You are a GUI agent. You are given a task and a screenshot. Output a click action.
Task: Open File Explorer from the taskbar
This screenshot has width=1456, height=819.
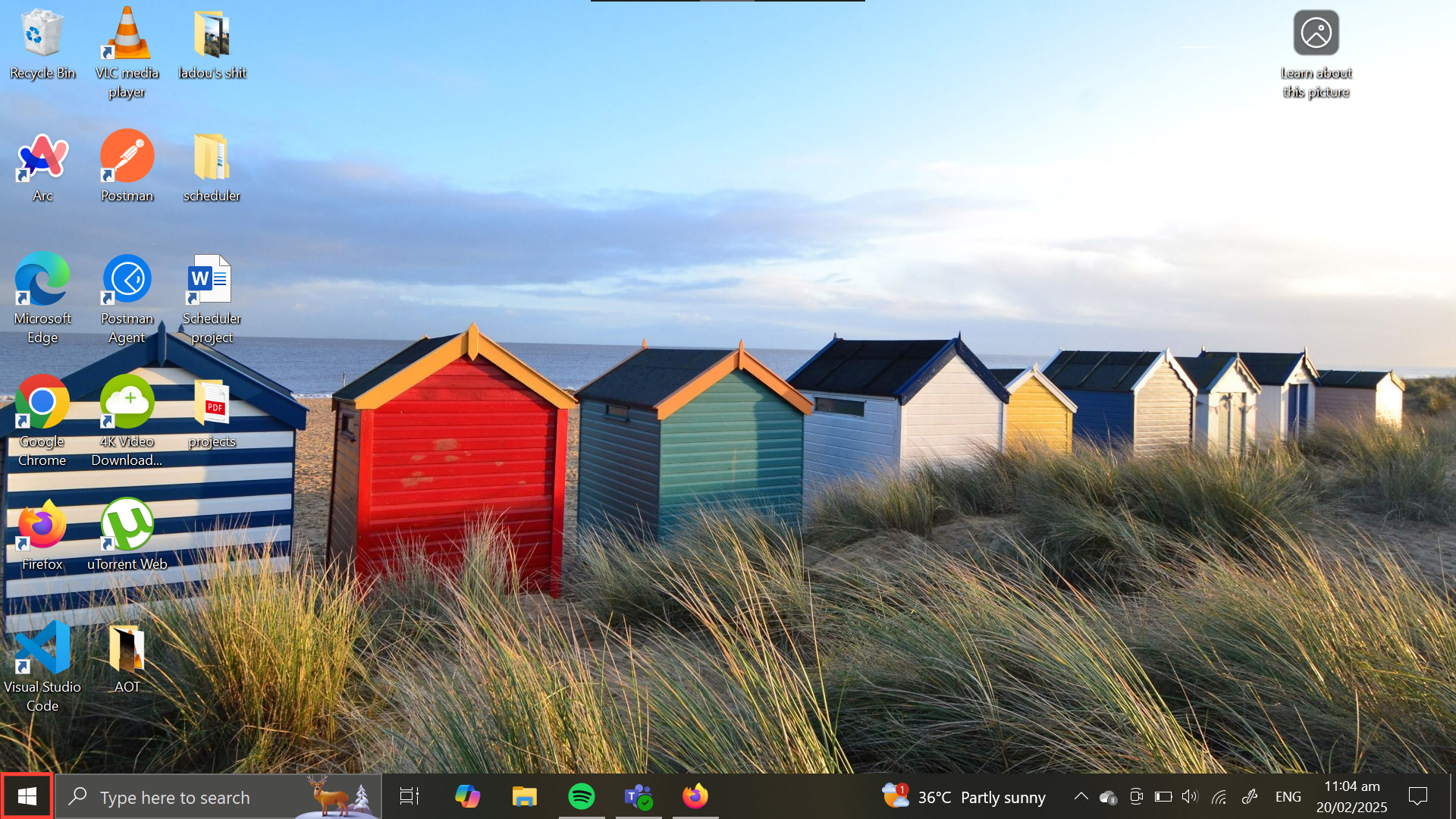pos(524,796)
